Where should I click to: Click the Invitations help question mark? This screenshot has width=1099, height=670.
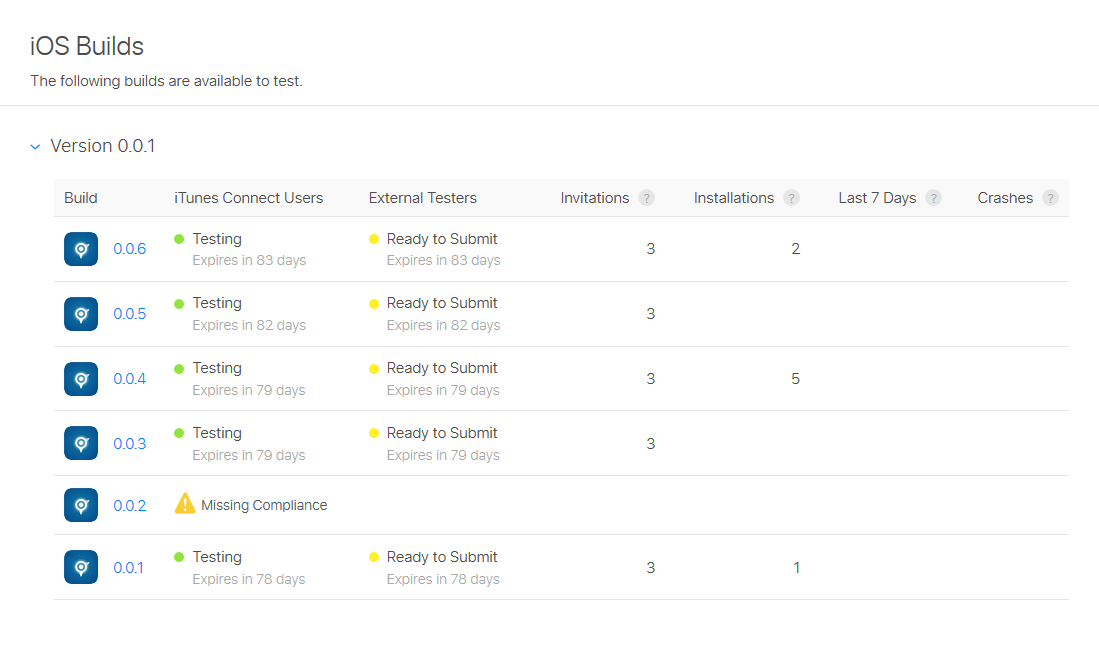(x=646, y=198)
